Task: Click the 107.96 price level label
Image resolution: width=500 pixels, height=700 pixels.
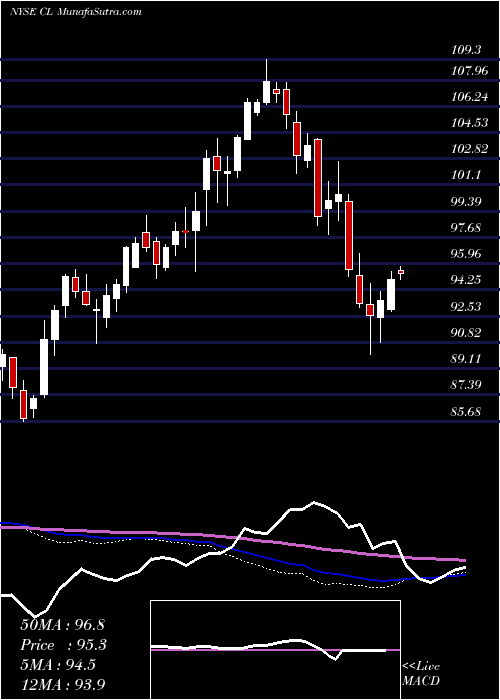Action: click(x=470, y=71)
